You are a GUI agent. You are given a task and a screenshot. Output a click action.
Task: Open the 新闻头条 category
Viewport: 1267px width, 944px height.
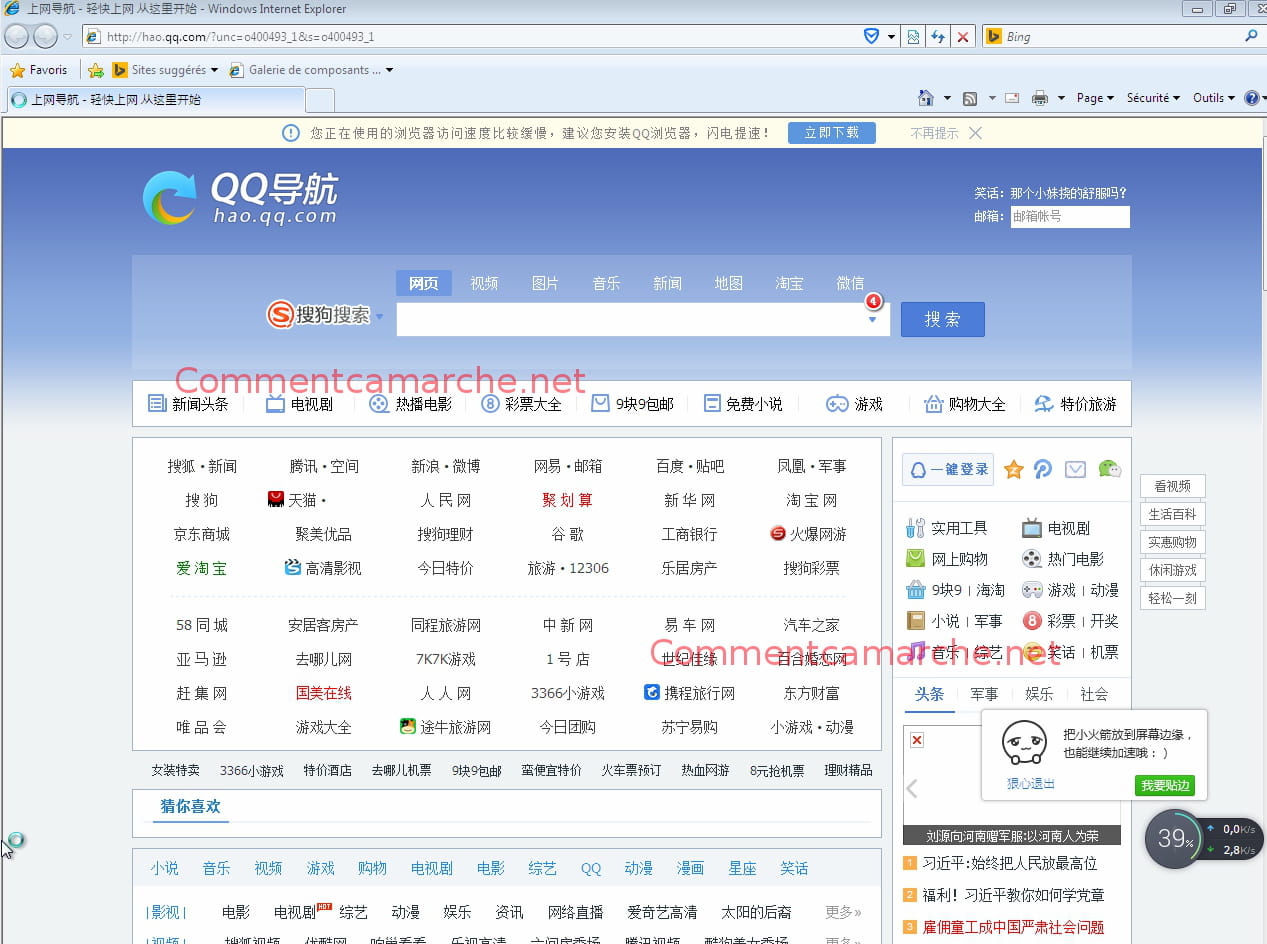tap(188, 404)
